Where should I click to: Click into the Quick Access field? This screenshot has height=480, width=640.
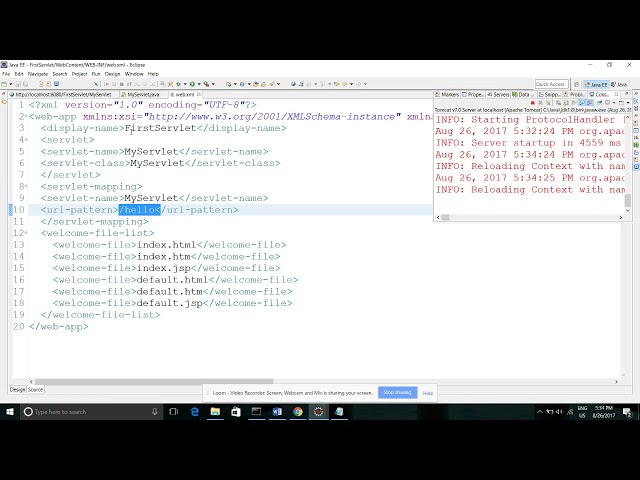point(551,84)
